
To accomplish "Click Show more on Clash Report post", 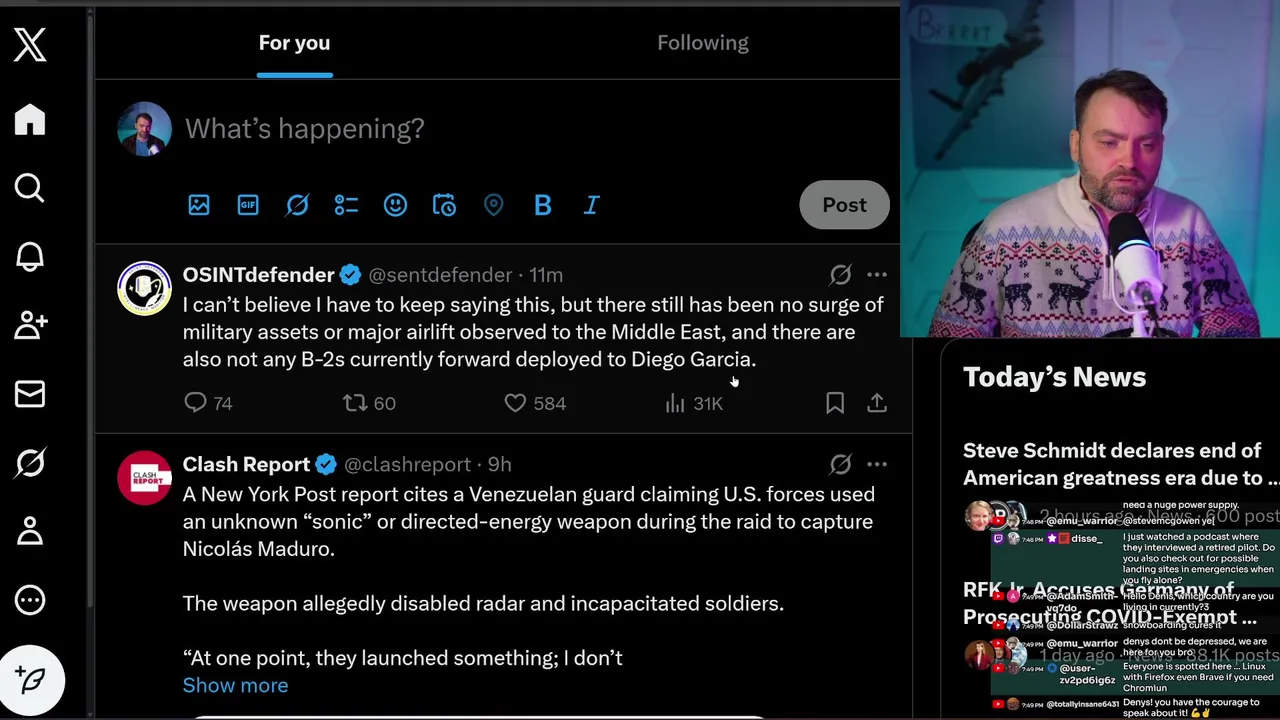I will click(x=235, y=685).
